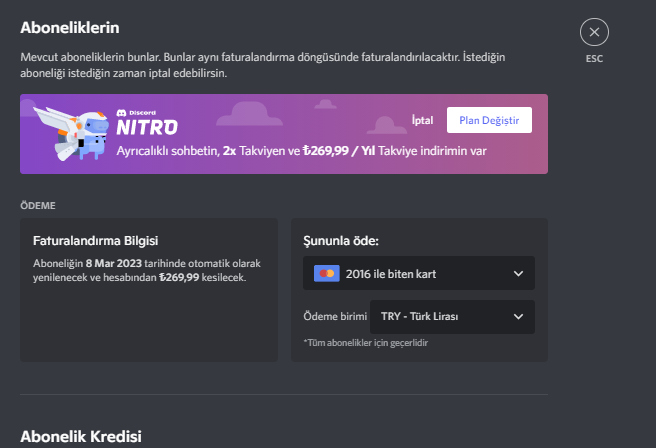
Task: Click the 'Şununla öde:' label
Action: pos(341,241)
